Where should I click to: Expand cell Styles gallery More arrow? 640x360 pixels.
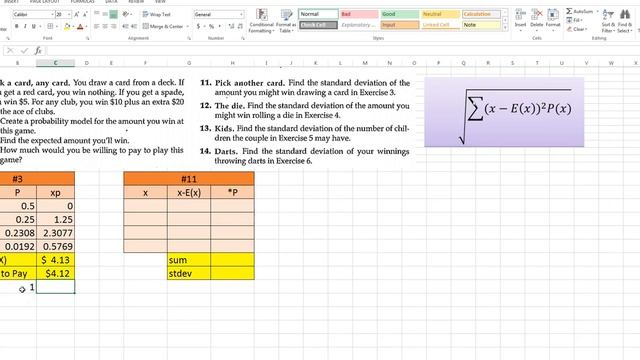(x=505, y=27)
